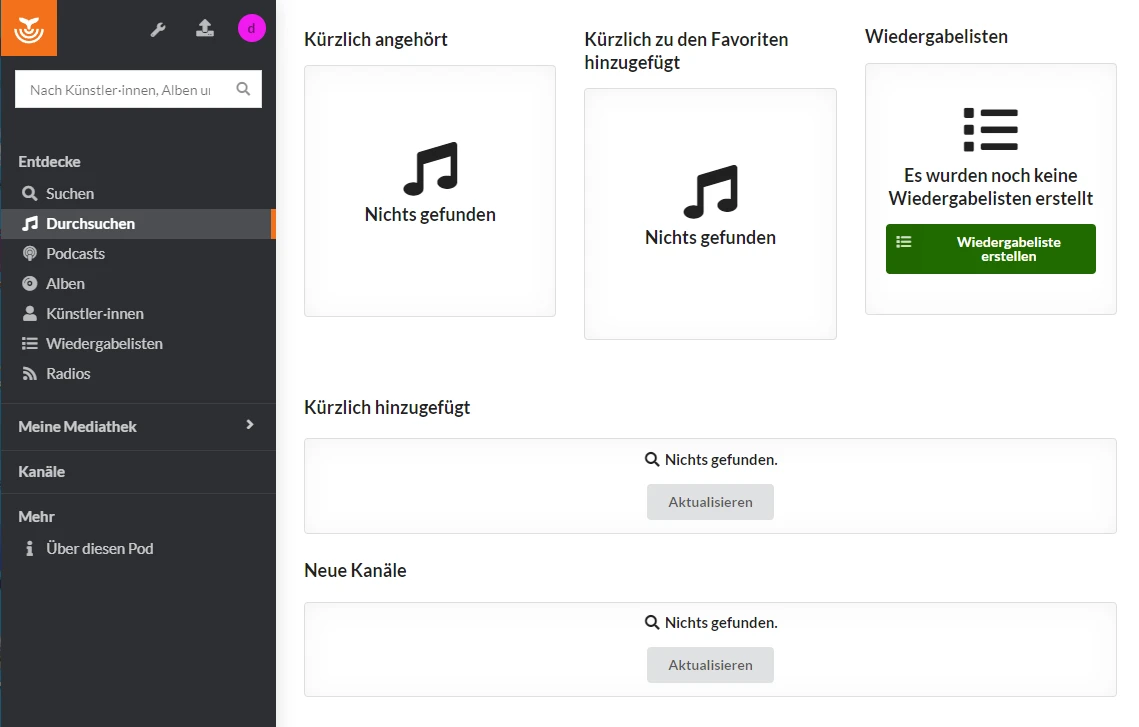Viewport: 1139px width, 727px height.
Task: Open Suchen in the sidebar
Action: click(70, 194)
